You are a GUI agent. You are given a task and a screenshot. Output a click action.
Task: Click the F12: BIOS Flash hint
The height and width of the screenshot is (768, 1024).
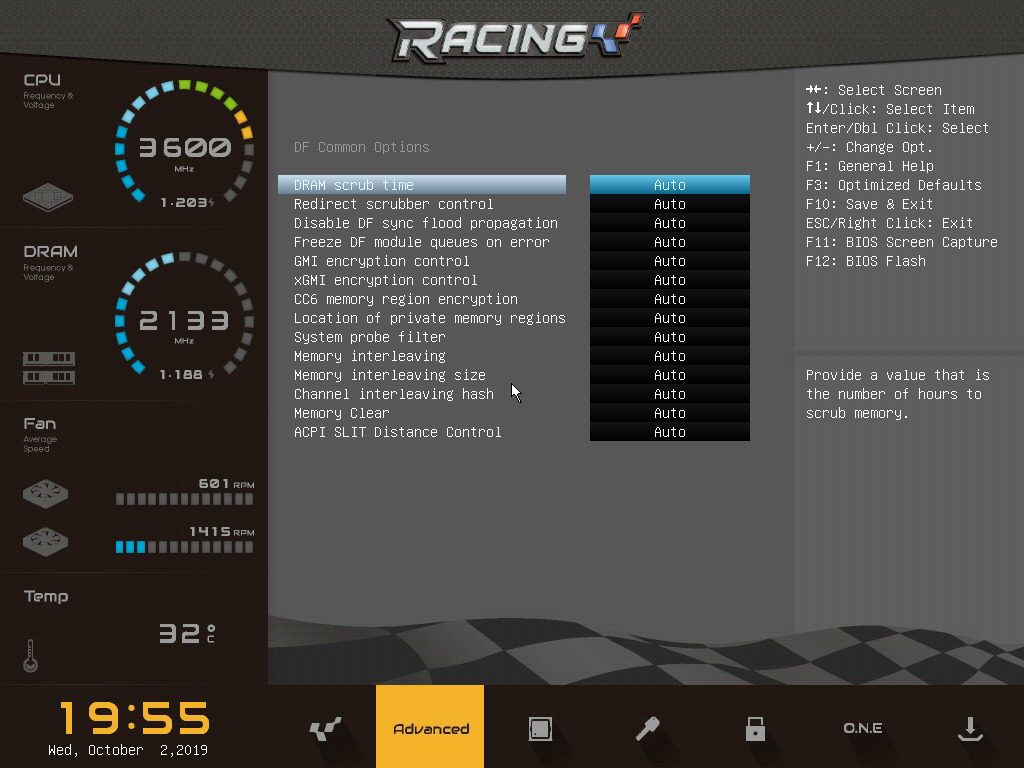point(865,261)
